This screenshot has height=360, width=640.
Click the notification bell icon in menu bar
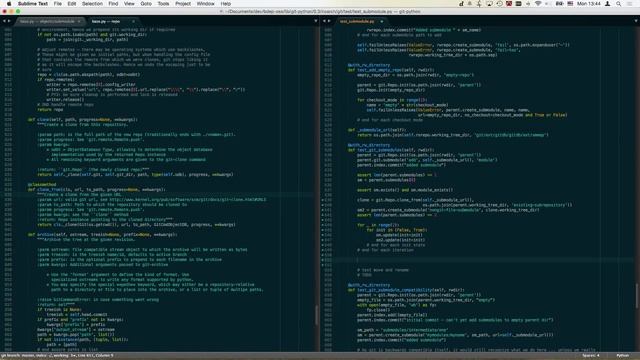coord(470,4)
